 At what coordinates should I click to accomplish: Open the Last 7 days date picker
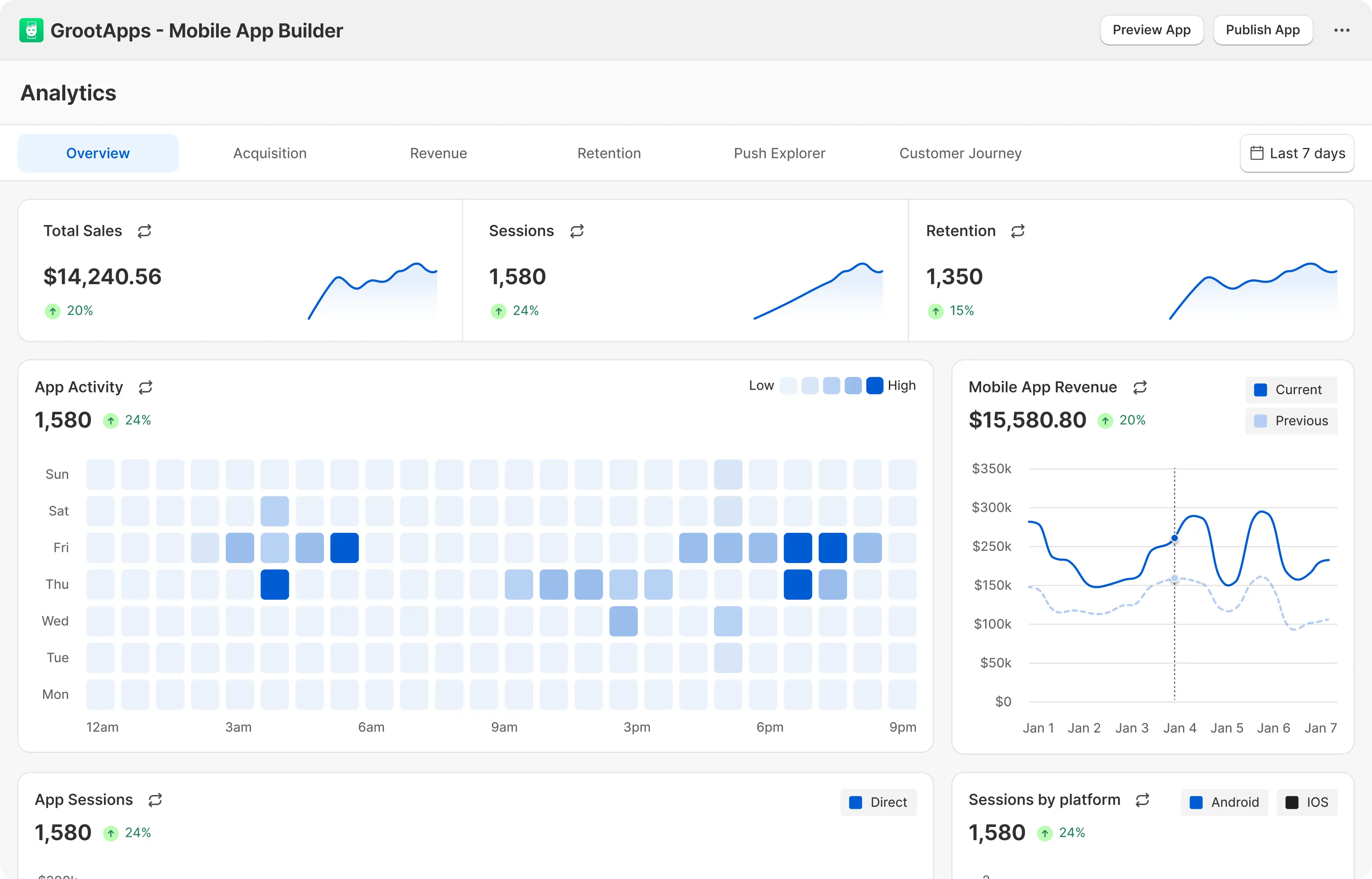[1297, 154]
